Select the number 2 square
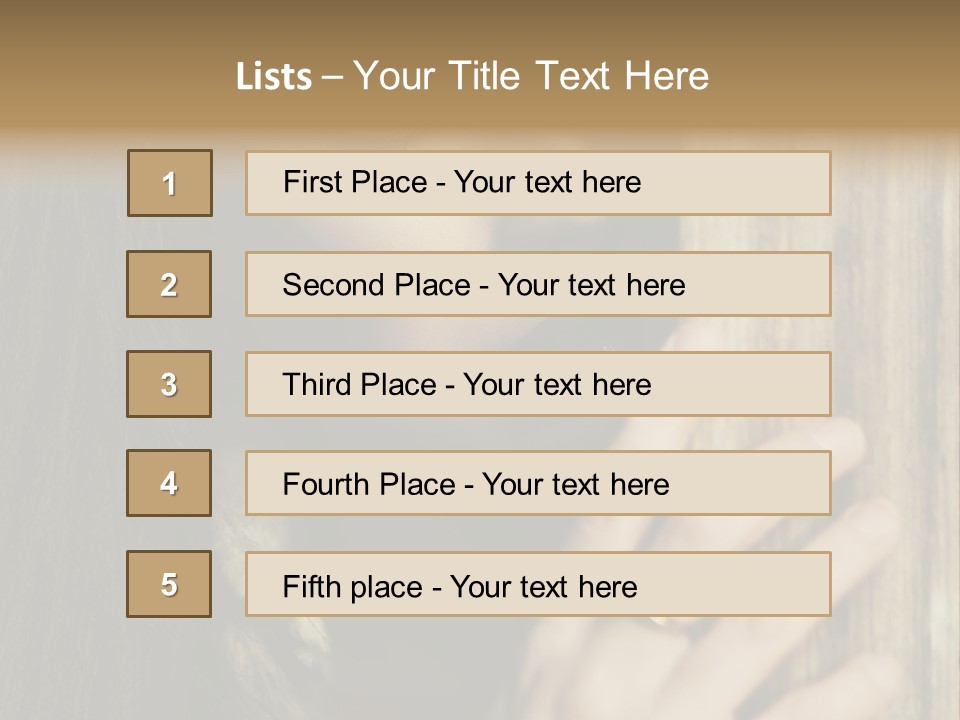The height and width of the screenshot is (720, 960). tap(169, 284)
